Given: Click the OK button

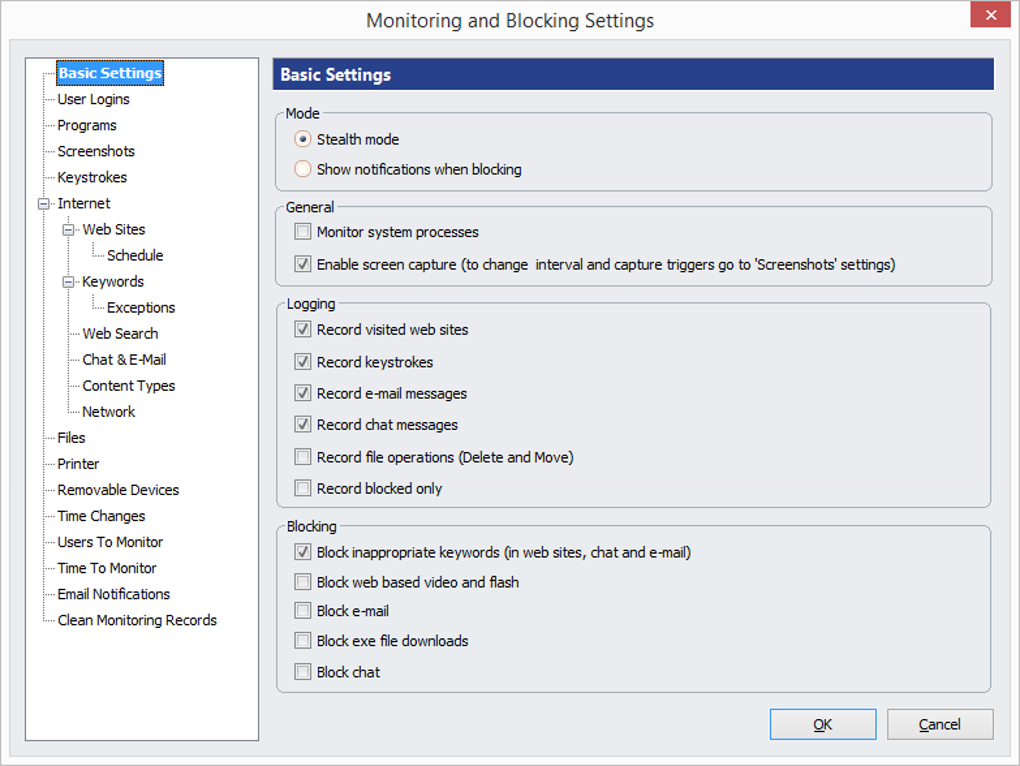Looking at the screenshot, I should 822,725.
